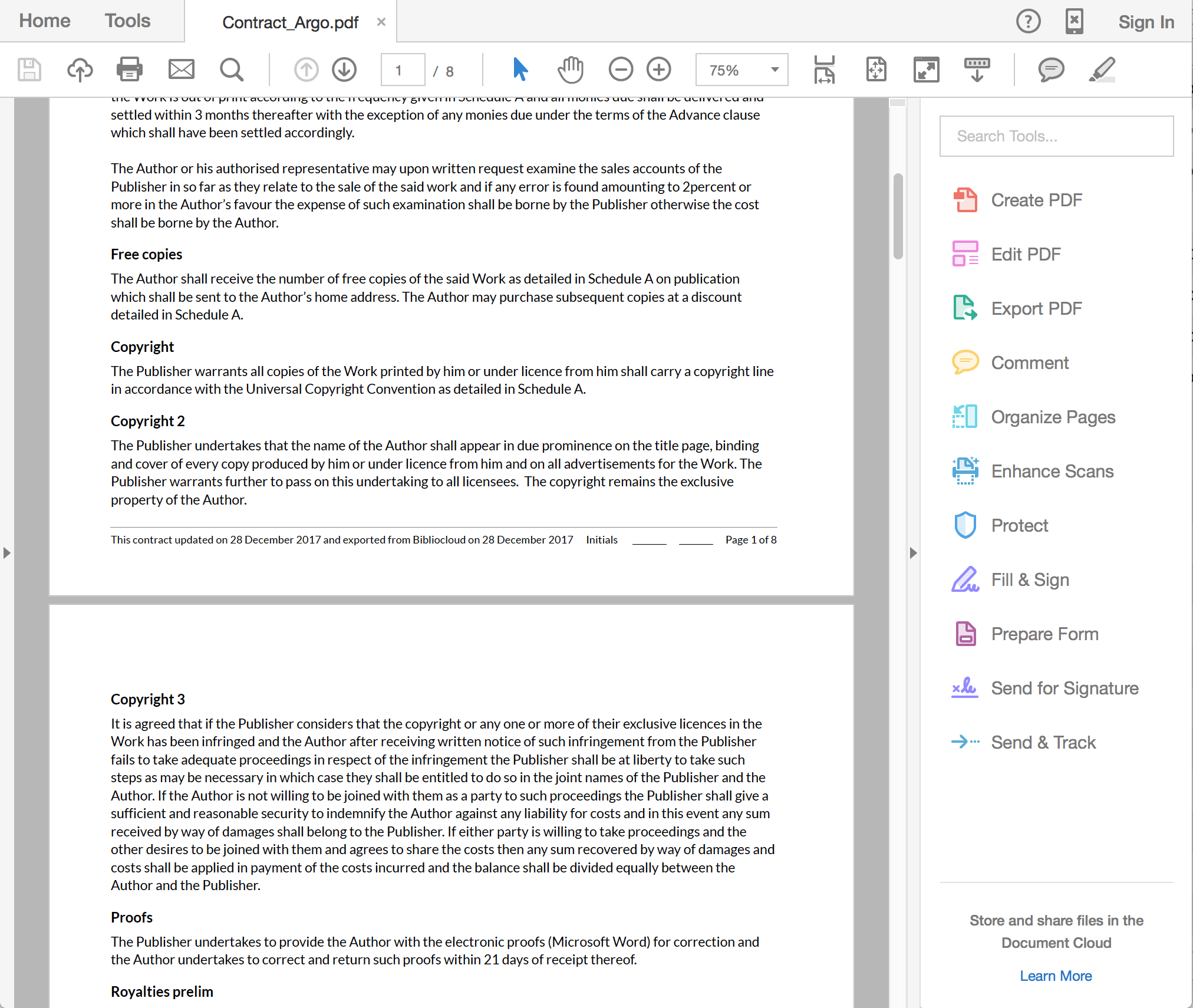
Task: Select the Hand tool icon
Action: coord(570,70)
